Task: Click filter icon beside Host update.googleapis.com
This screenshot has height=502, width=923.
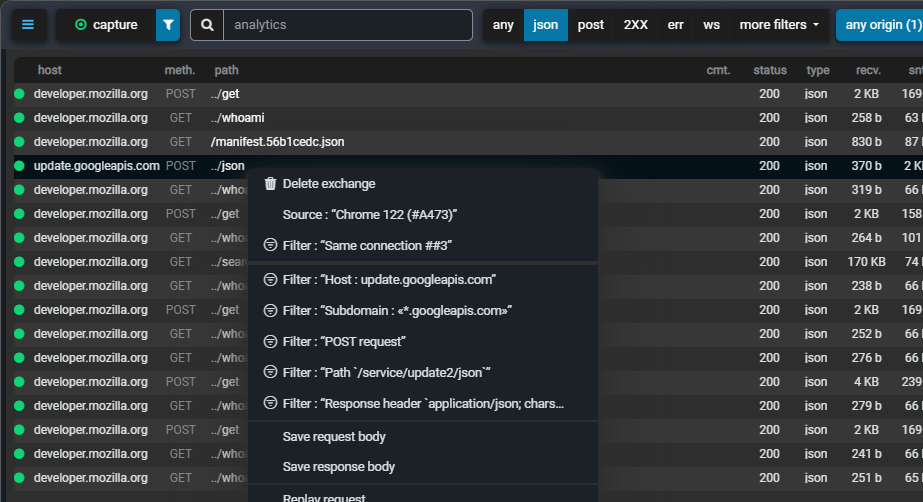Action: (269, 280)
